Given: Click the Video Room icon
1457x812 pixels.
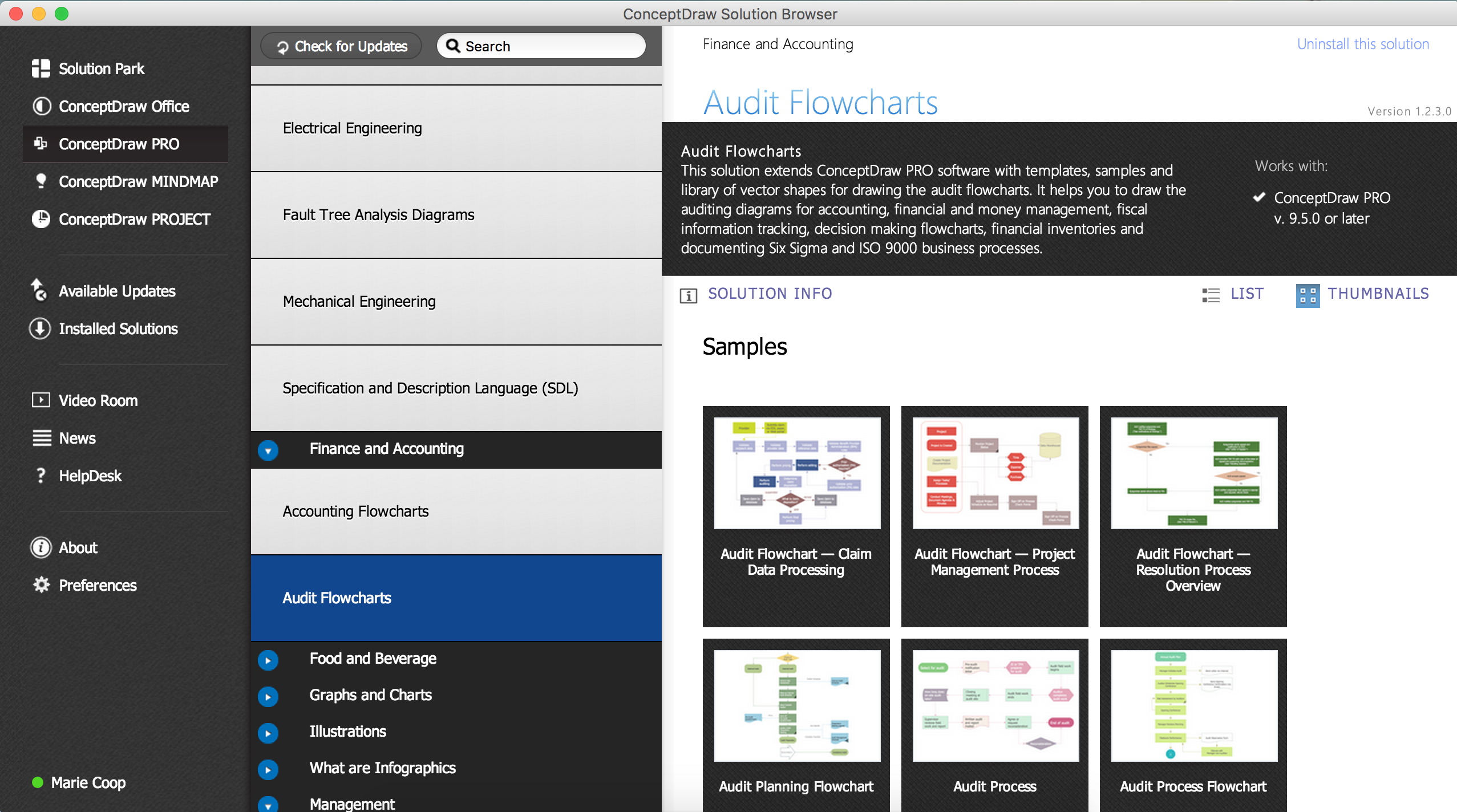Looking at the screenshot, I should point(40,400).
